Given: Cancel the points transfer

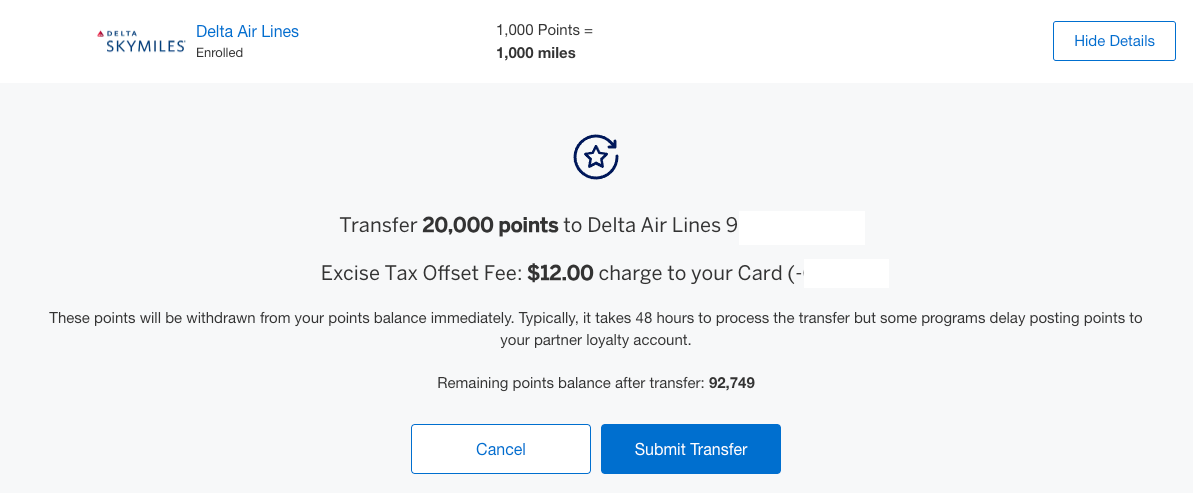Looking at the screenshot, I should [501, 449].
